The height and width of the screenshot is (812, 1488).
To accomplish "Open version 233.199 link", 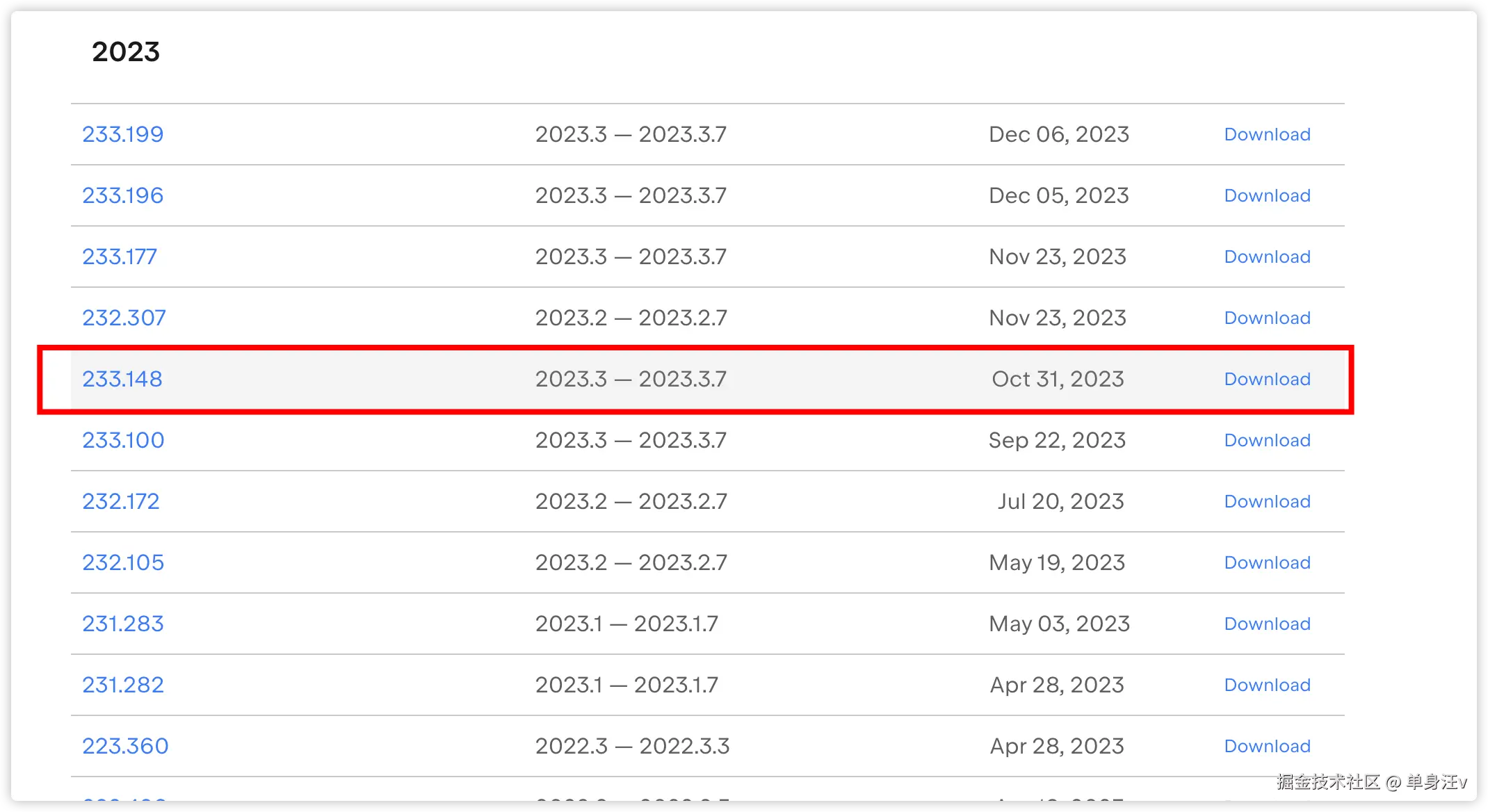I will click(122, 134).
